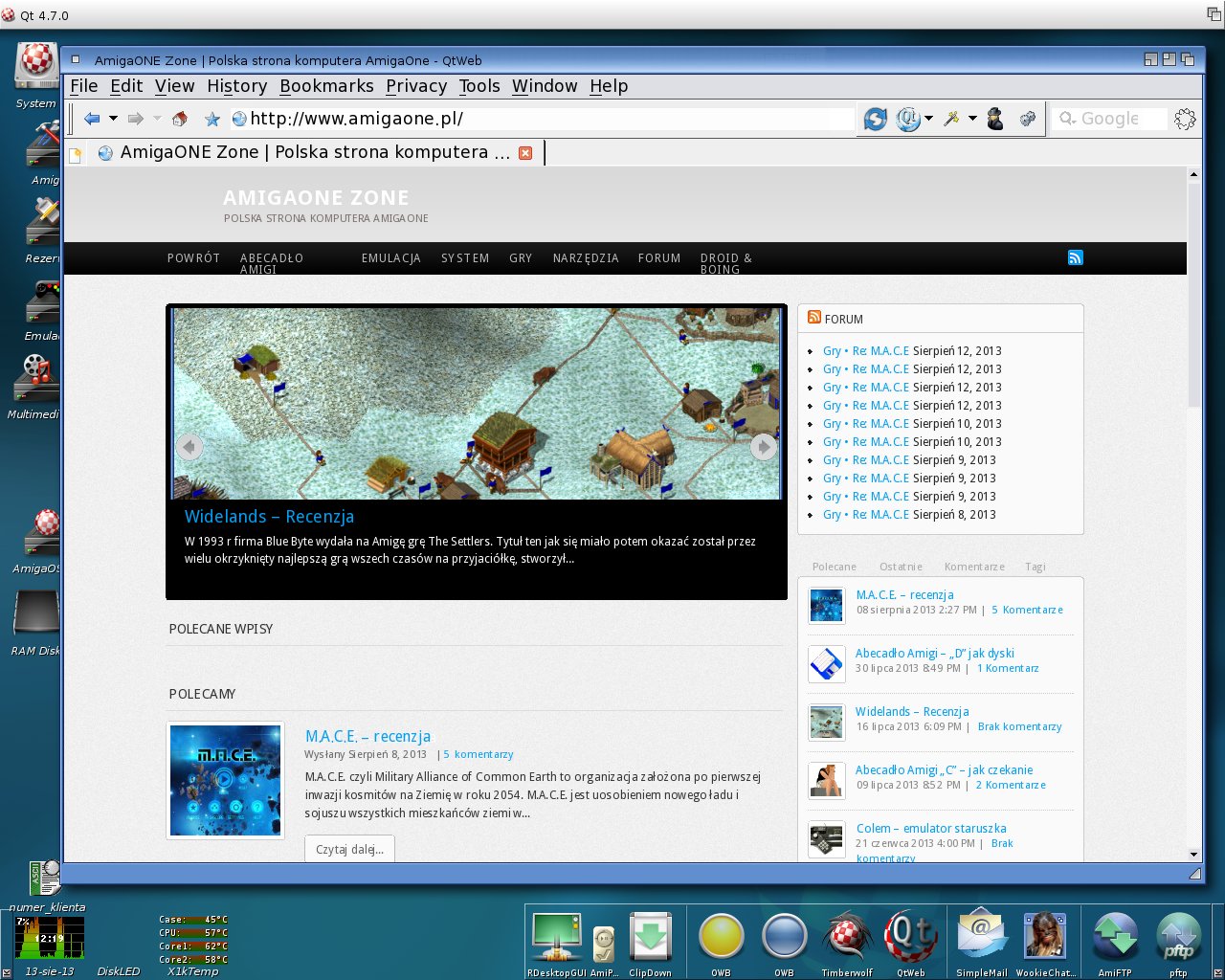Click the grey forward arrow
Image resolution: width=1225 pixels, height=980 pixels.
pyautogui.click(x=136, y=119)
